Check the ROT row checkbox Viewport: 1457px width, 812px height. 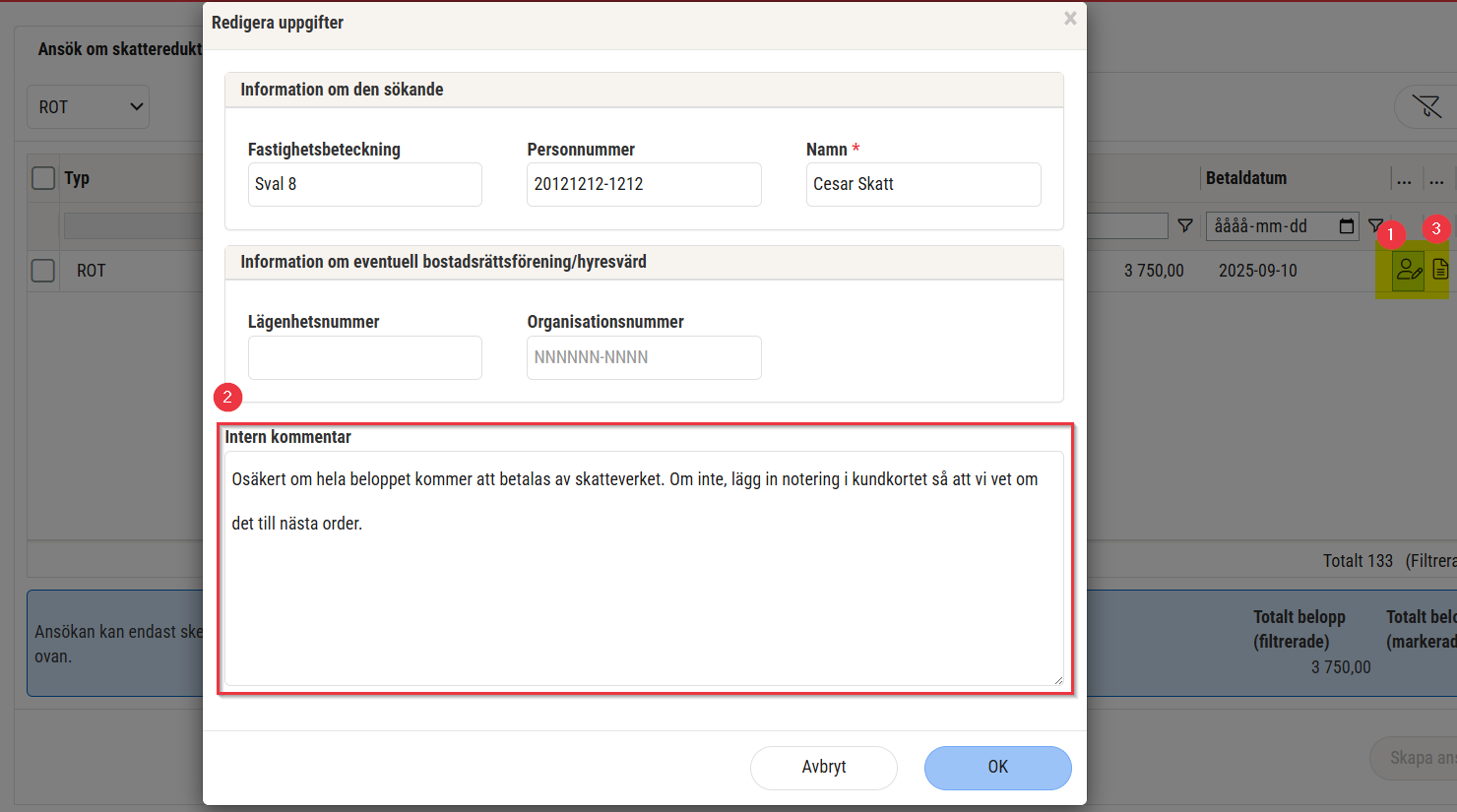pos(43,270)
